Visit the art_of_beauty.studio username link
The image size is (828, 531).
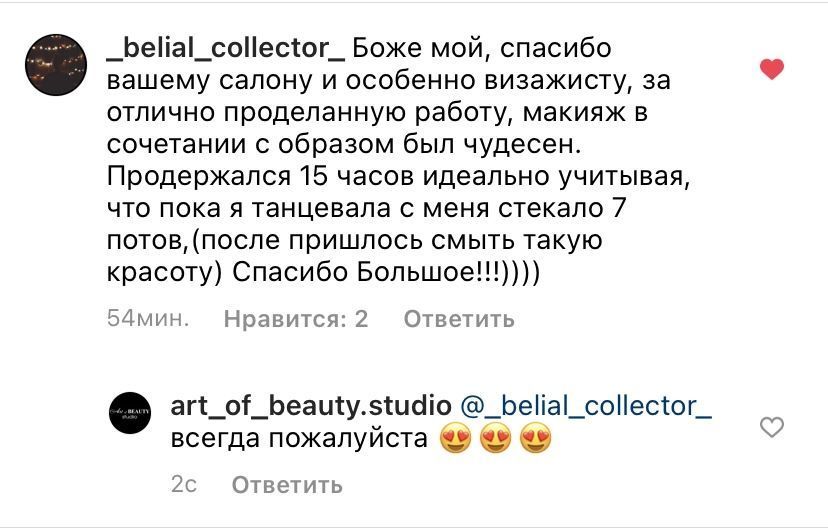tap(311, 406)
